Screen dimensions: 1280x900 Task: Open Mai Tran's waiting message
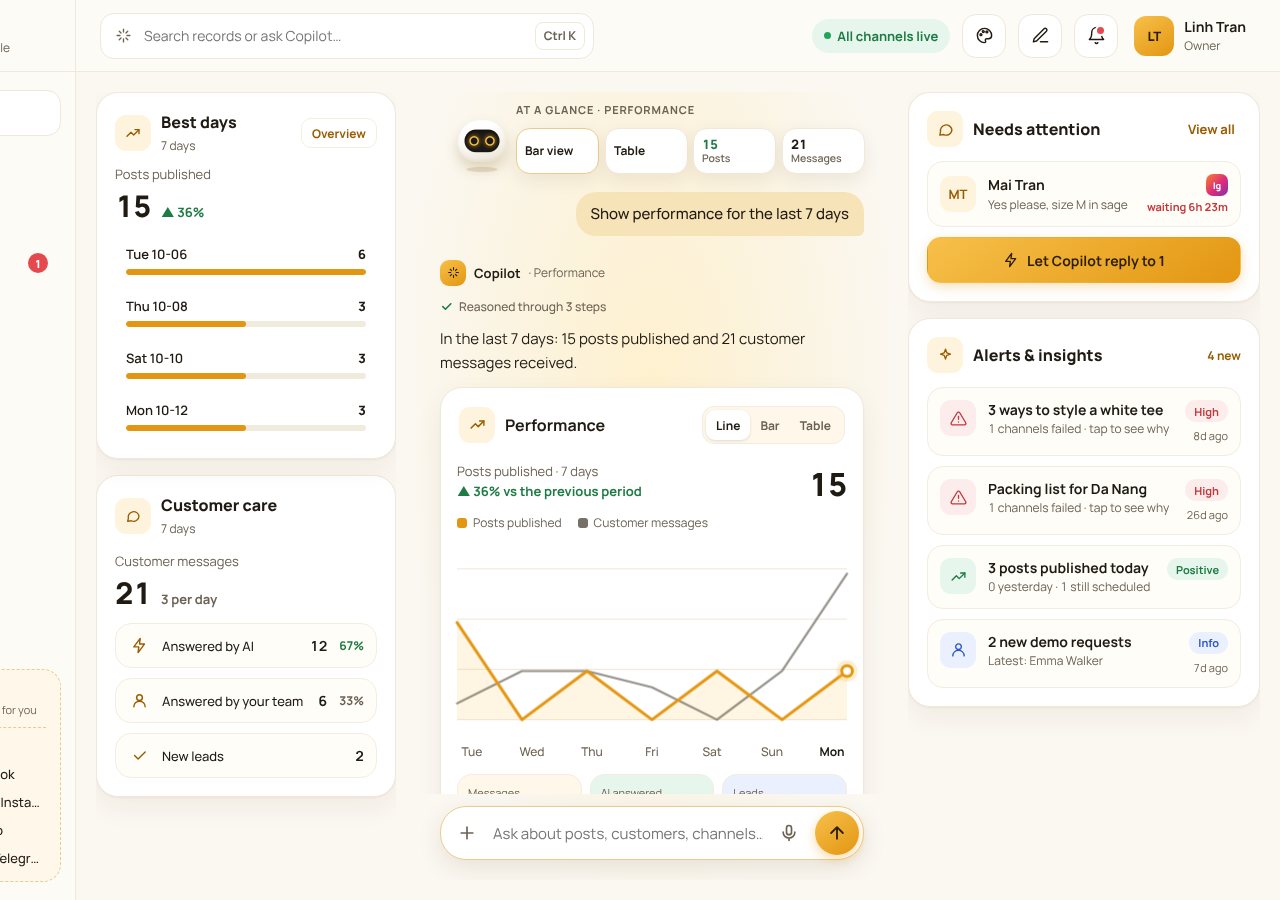coord(1084,194)
